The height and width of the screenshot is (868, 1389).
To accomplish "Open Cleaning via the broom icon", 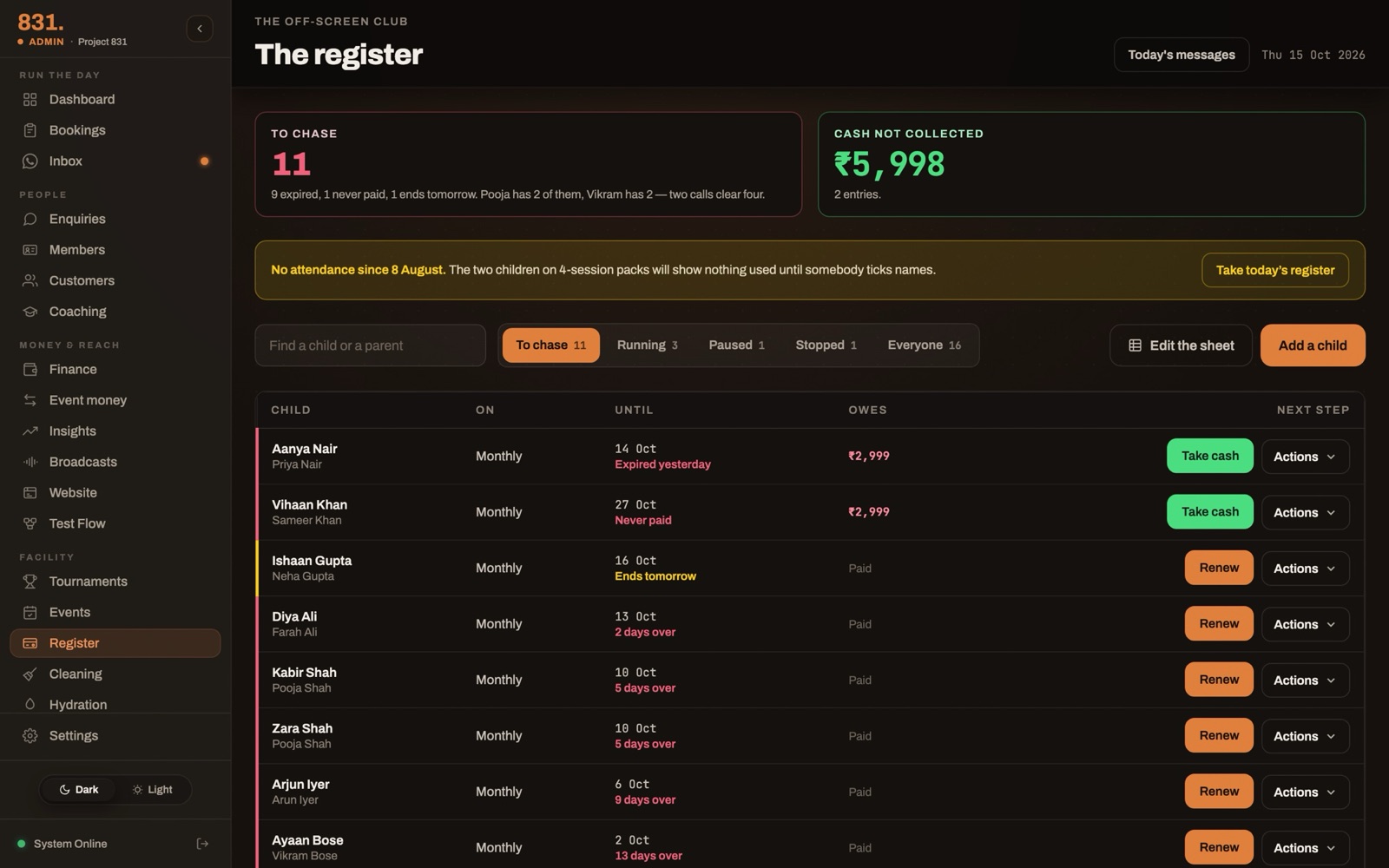I will 30,674.
